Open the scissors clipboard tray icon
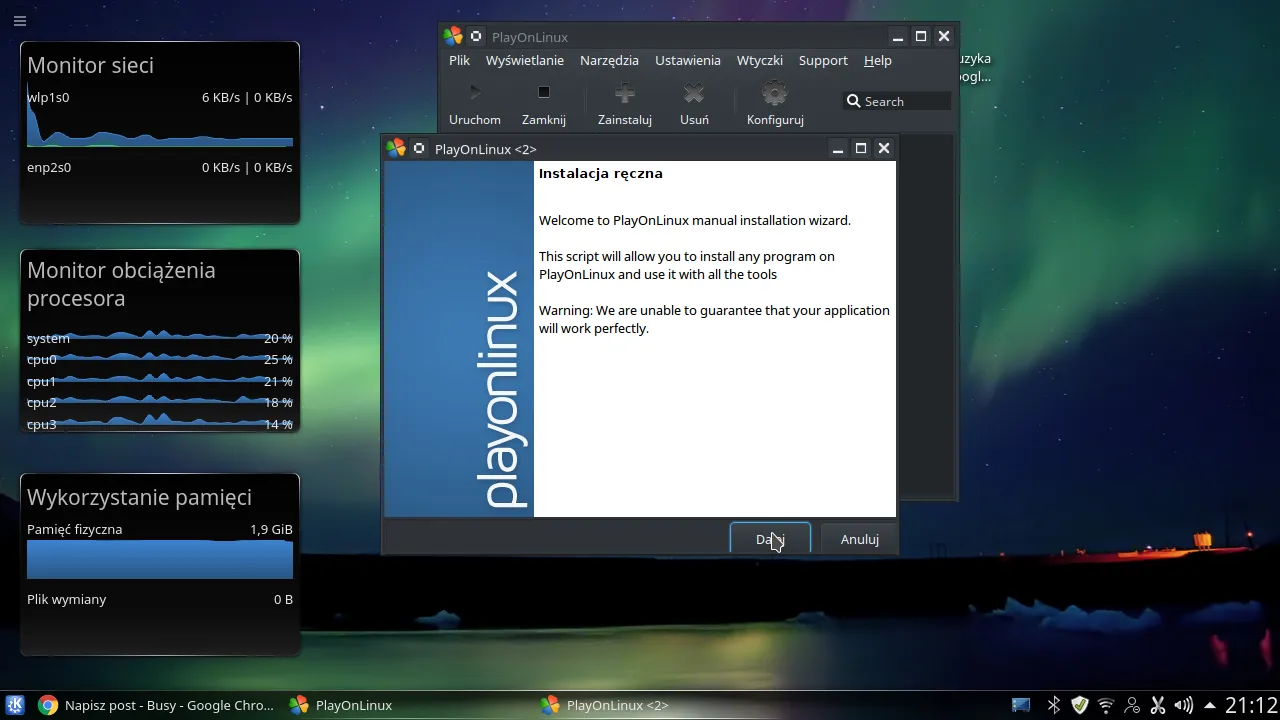This screenshot has height=720, width=1280. [x=1158, y=705]
